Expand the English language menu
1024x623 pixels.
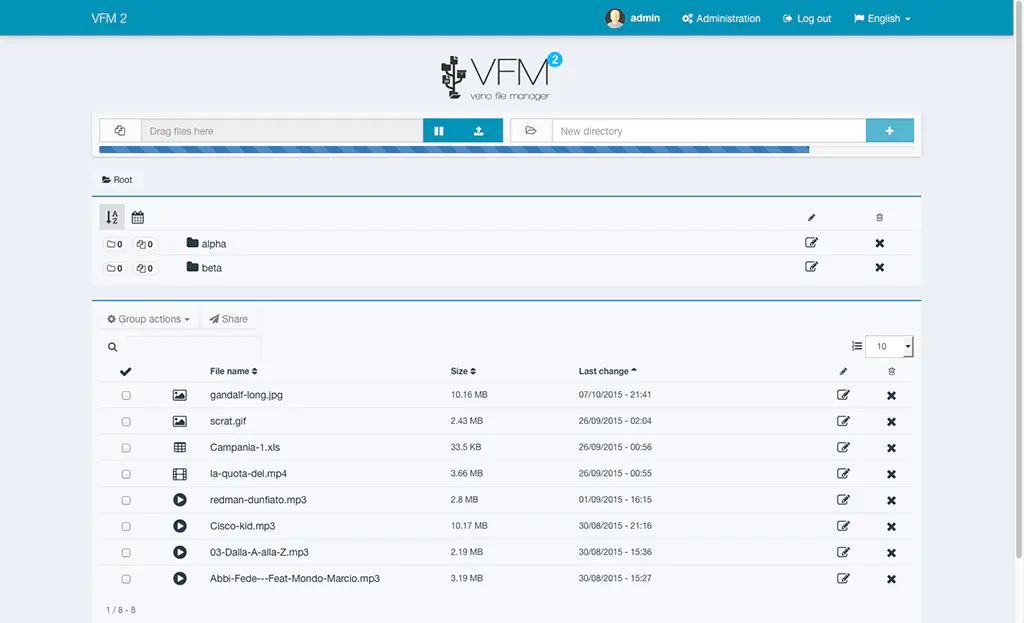(882, 18)
